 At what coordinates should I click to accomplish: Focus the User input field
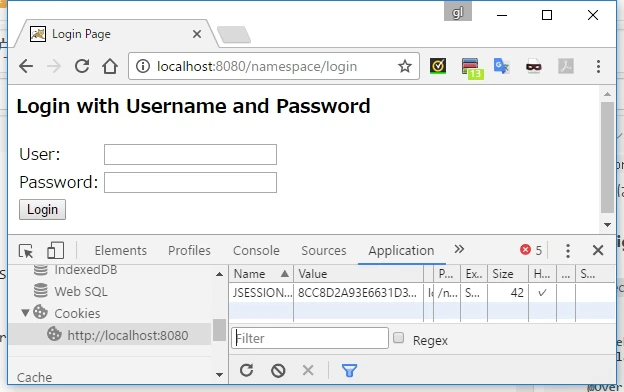click(x=190, y=154)
